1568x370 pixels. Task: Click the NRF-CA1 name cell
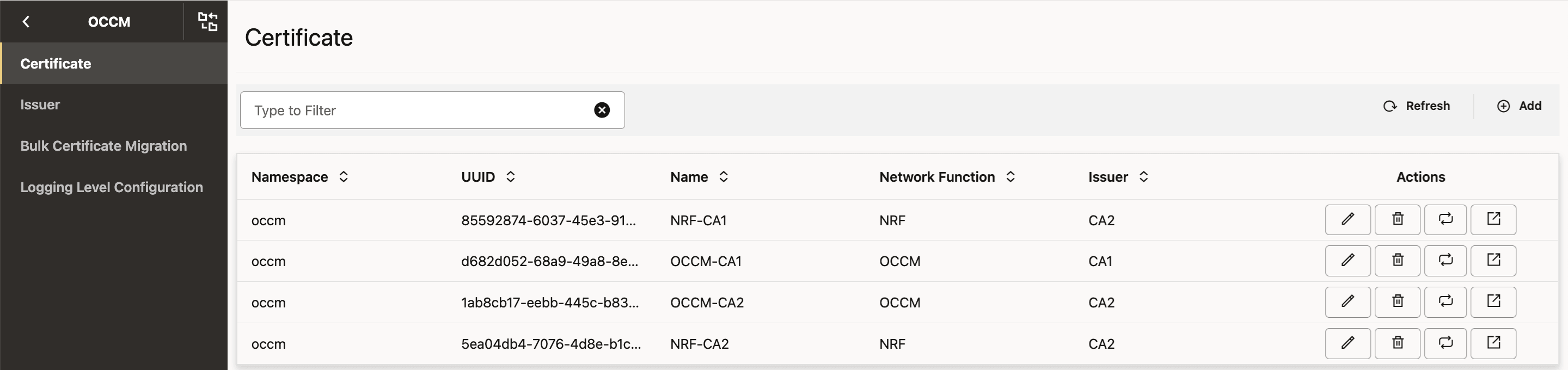tap(698, 220)
